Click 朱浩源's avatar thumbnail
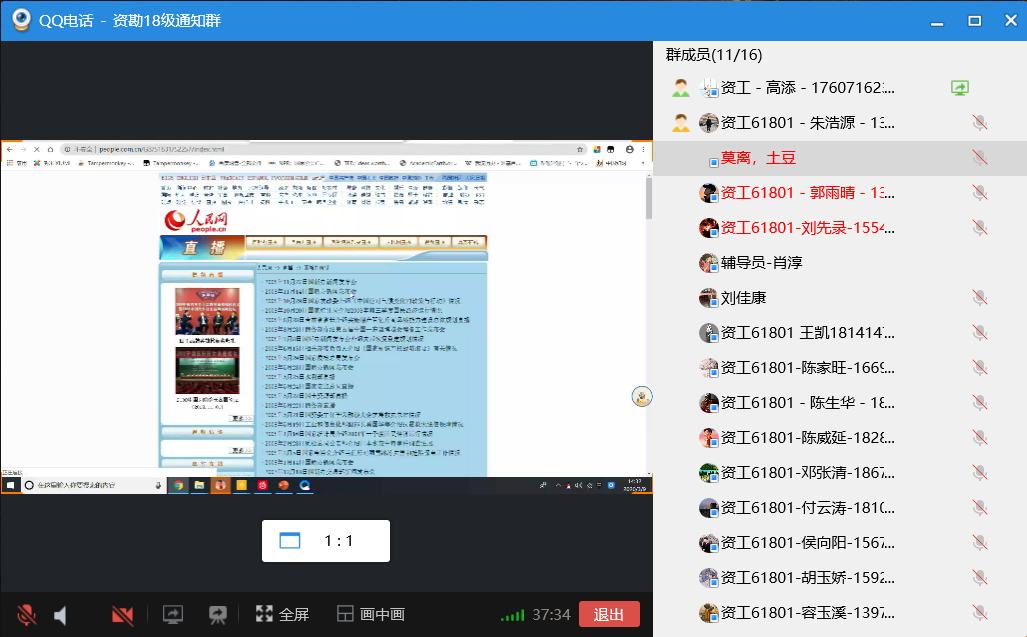This screenshot has height=637, width=1027. tap(710, 122)
